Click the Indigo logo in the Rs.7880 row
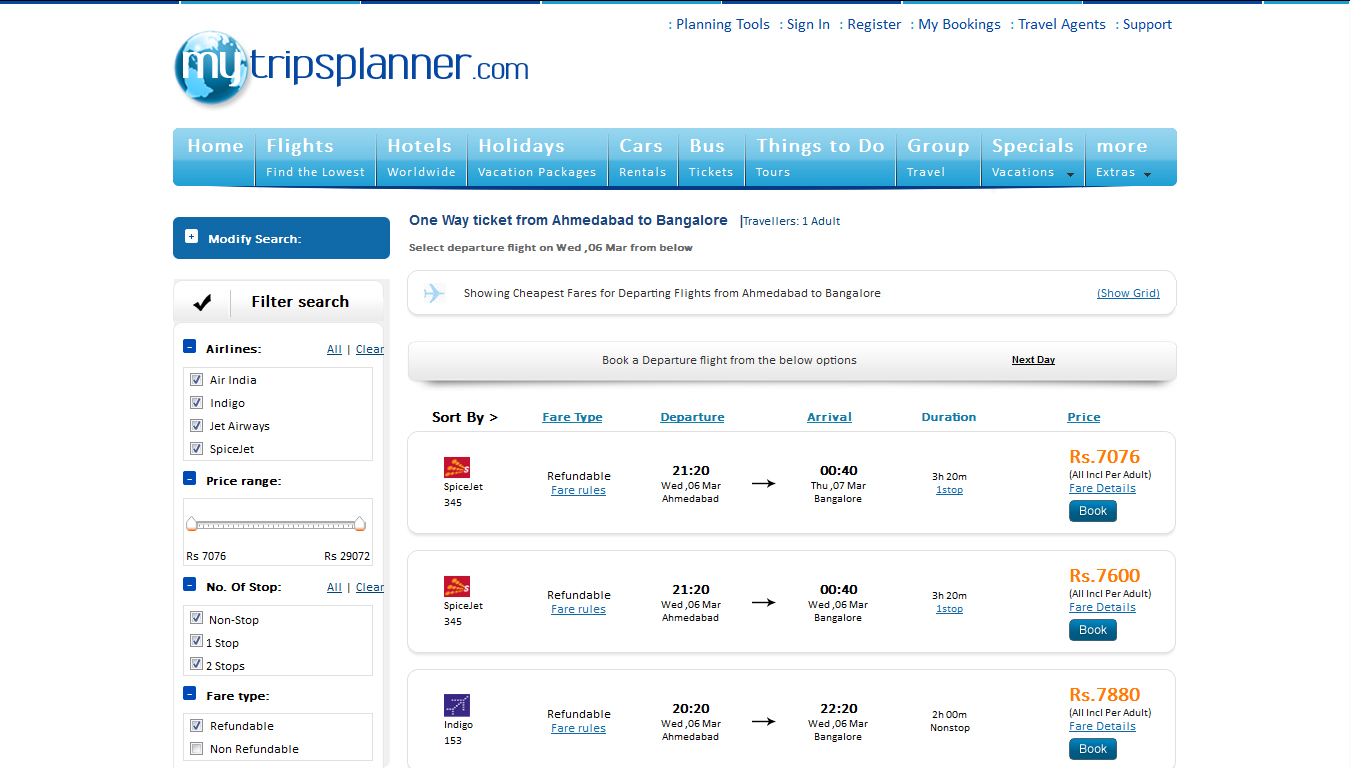The width and height of the screenshot is (1350, 768). click(x=457, y=705)
